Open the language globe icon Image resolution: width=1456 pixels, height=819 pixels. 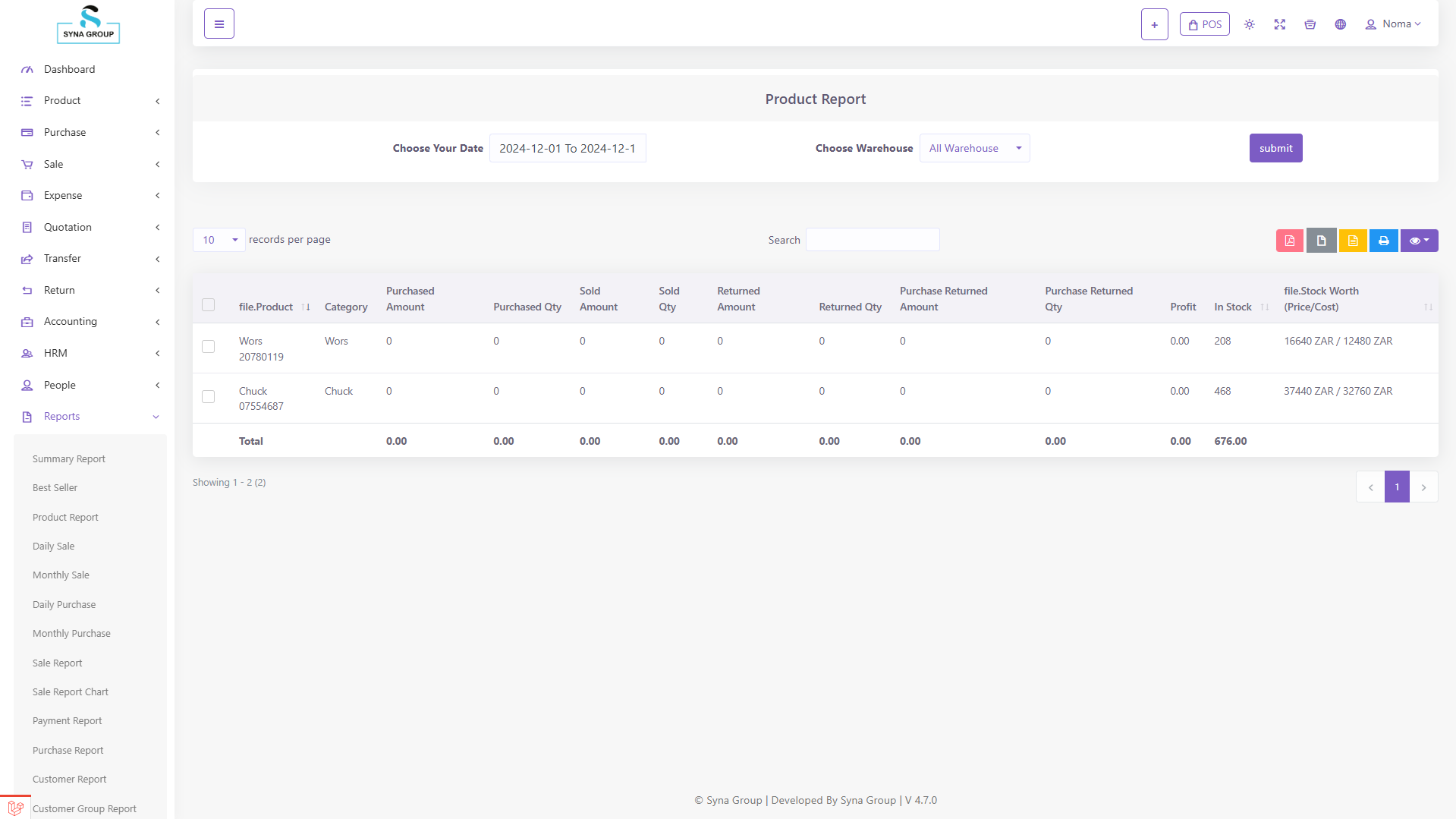click(1340, 24)
